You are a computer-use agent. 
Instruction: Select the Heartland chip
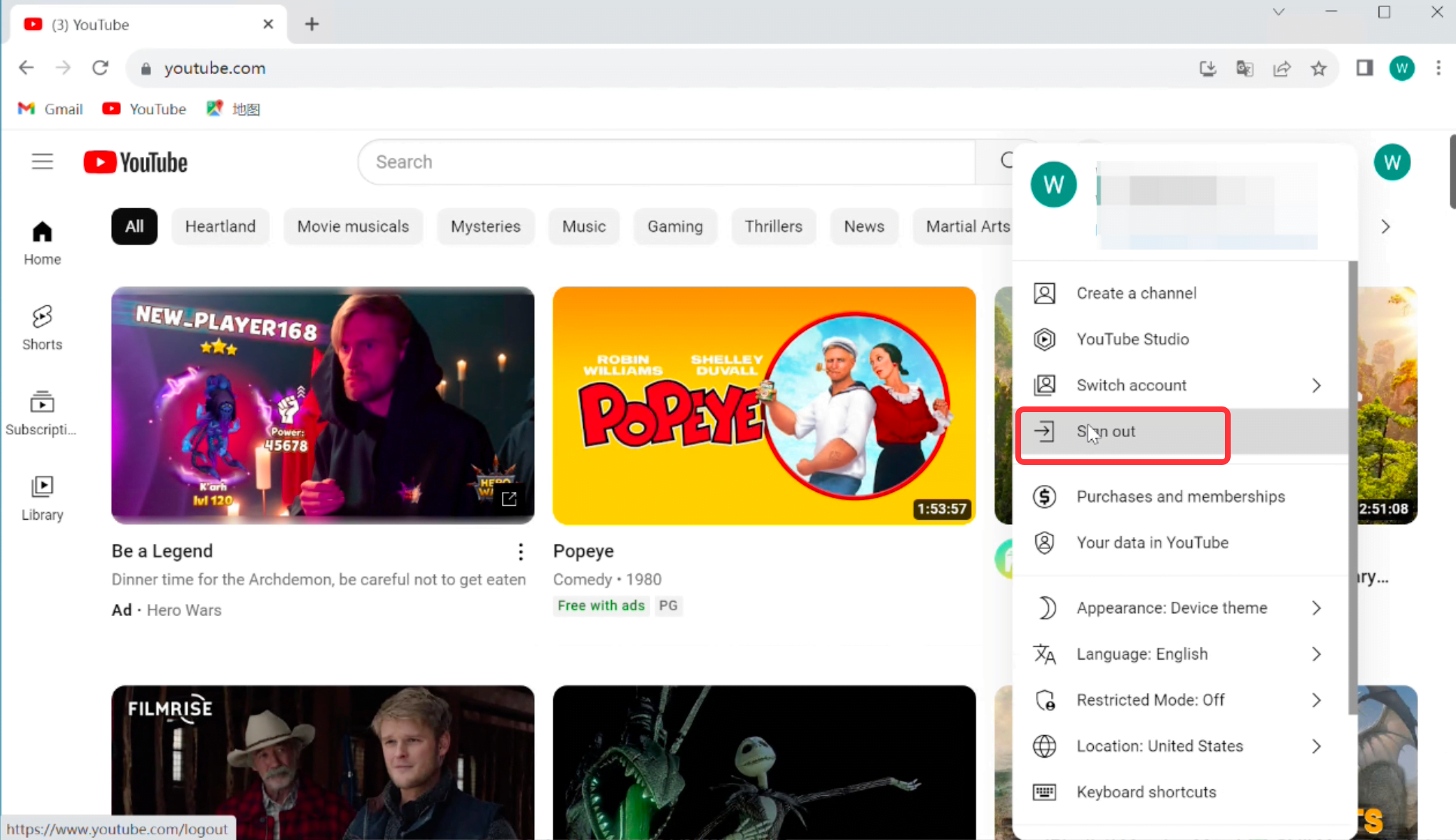click(220, 227)
